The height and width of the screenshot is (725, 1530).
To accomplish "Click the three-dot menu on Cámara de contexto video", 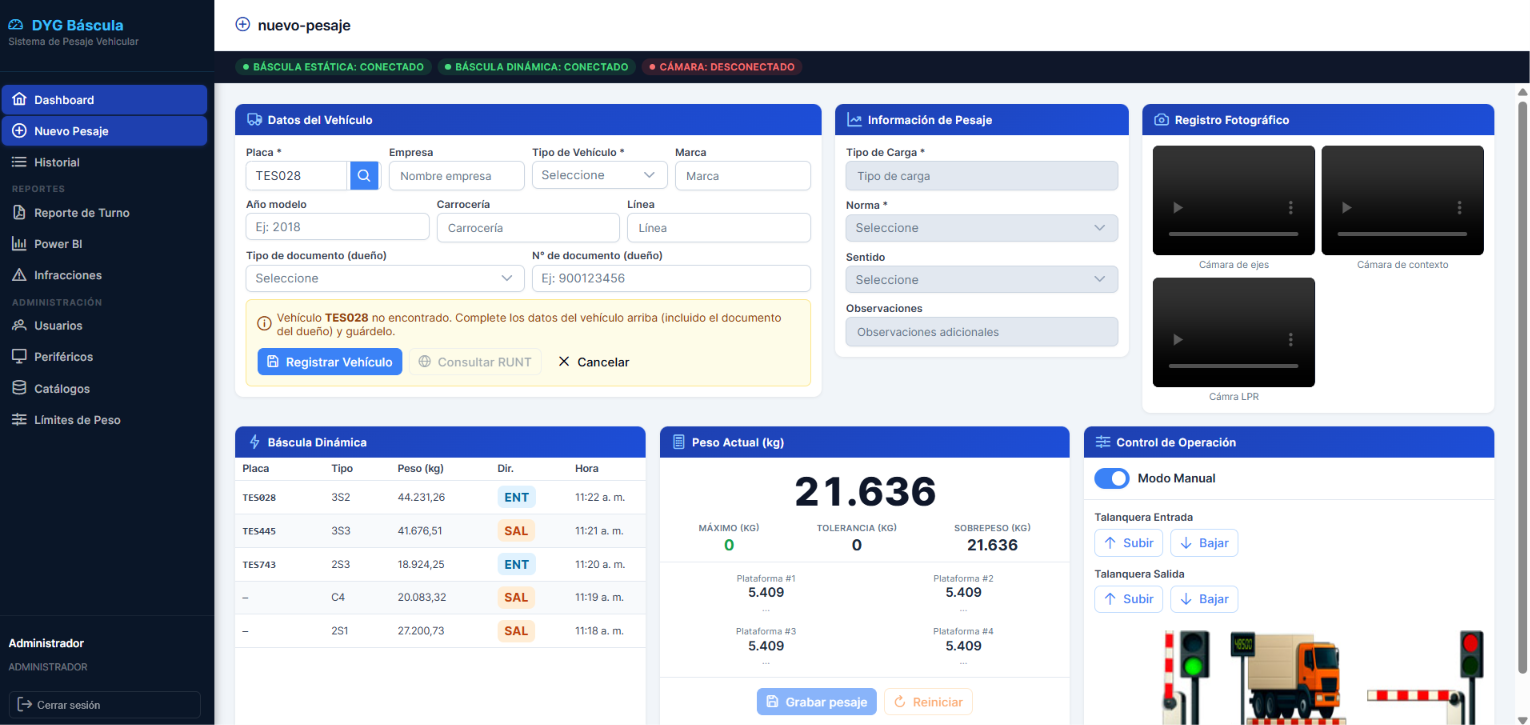I will tap(1459, 207).
